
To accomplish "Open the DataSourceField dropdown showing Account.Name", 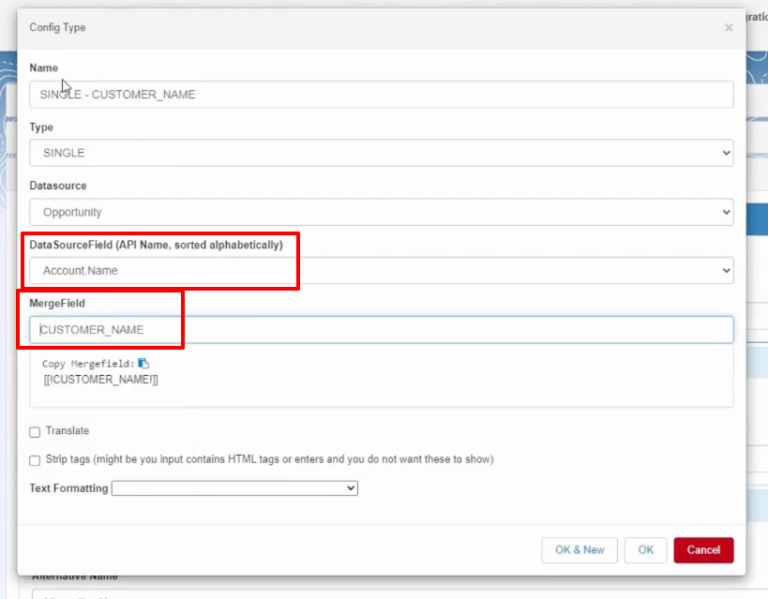I will (x=381, y=270).
